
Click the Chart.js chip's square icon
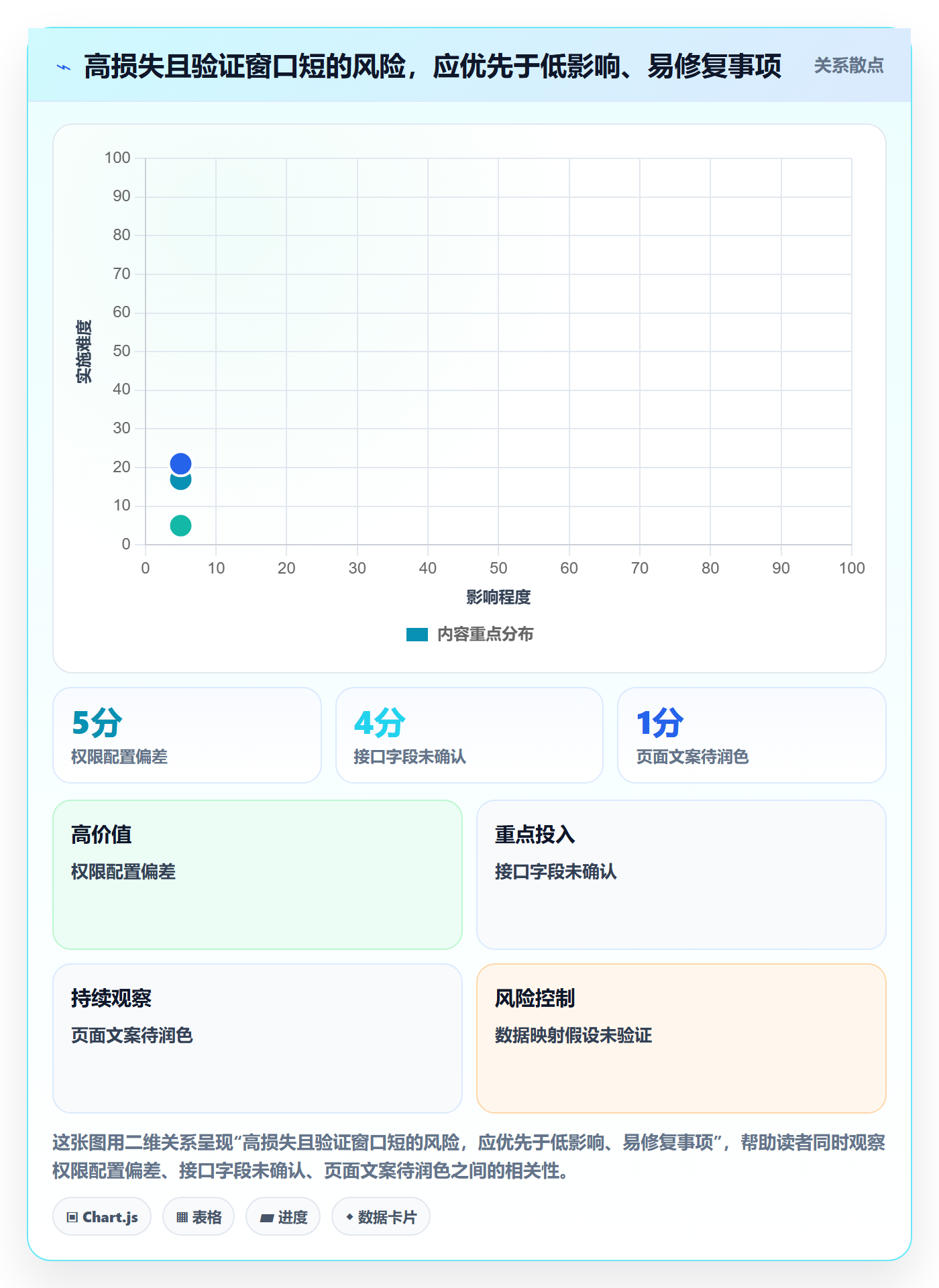[72, 1218]
